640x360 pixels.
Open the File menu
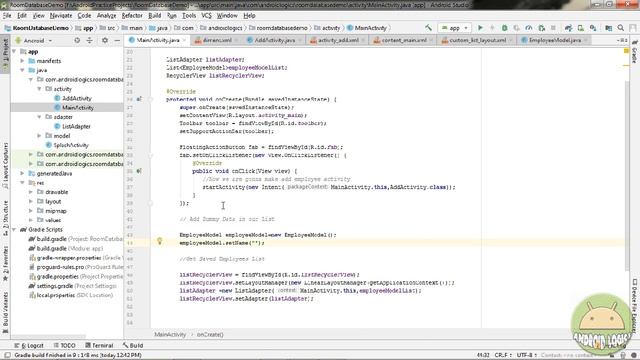[7, 16]
